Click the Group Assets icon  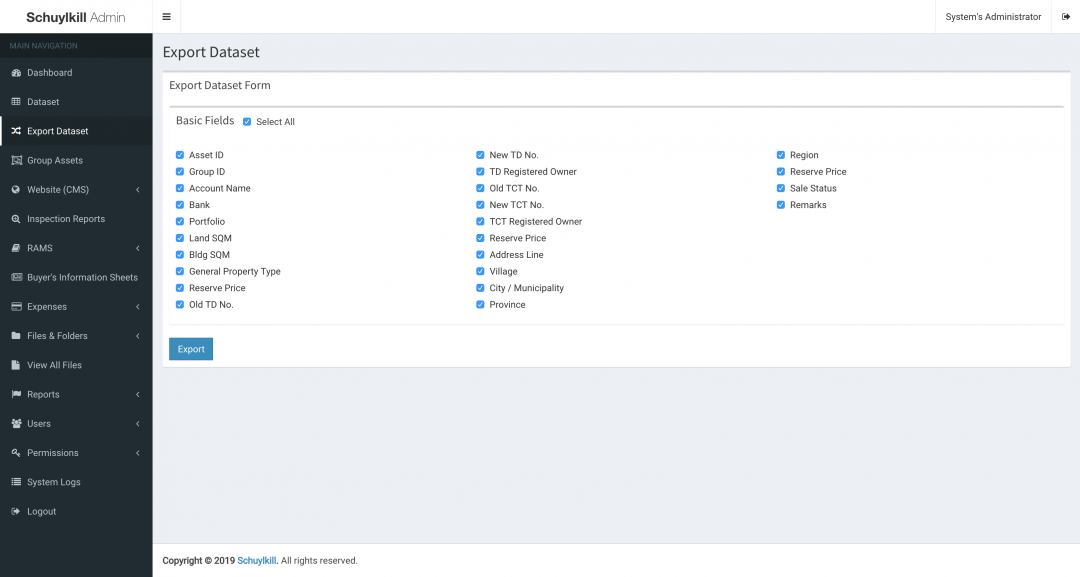tap(16, 160)
